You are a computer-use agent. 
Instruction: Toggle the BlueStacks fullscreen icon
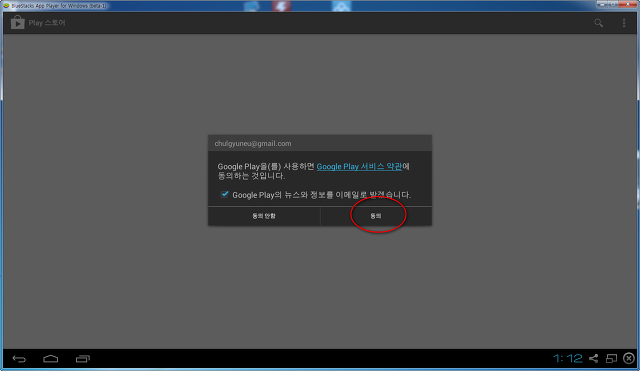click(x=611, y=358)
